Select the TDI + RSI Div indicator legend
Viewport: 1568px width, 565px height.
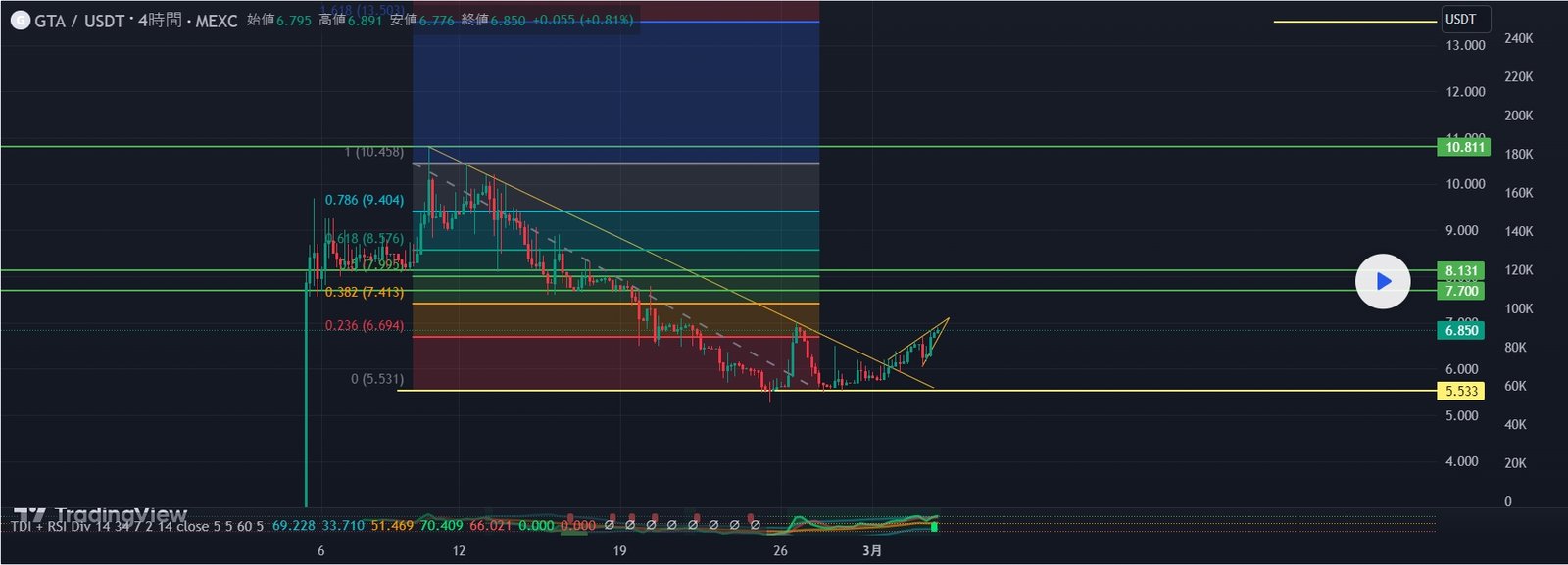click(137, 526)
